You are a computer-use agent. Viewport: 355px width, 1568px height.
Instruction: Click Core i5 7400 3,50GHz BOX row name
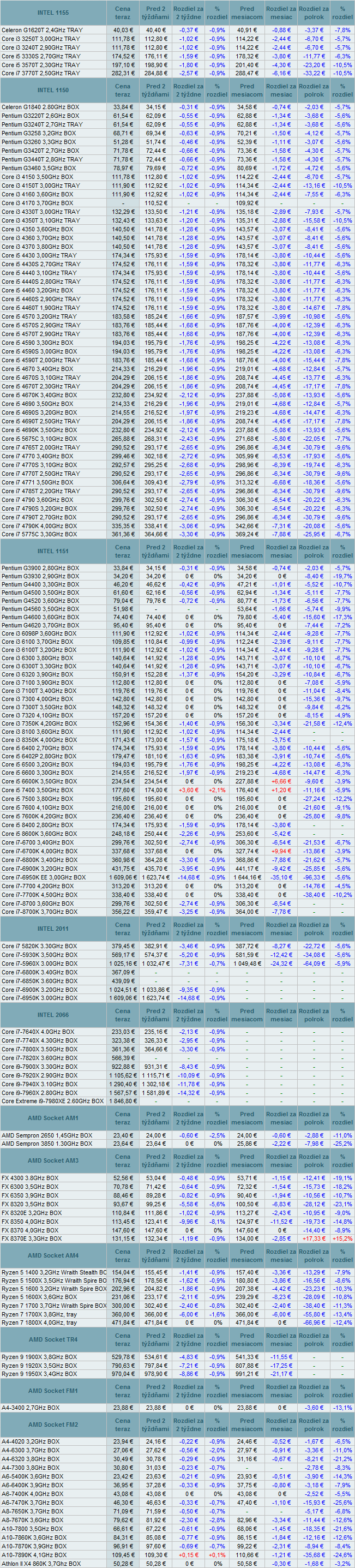(x=37, y=790)
